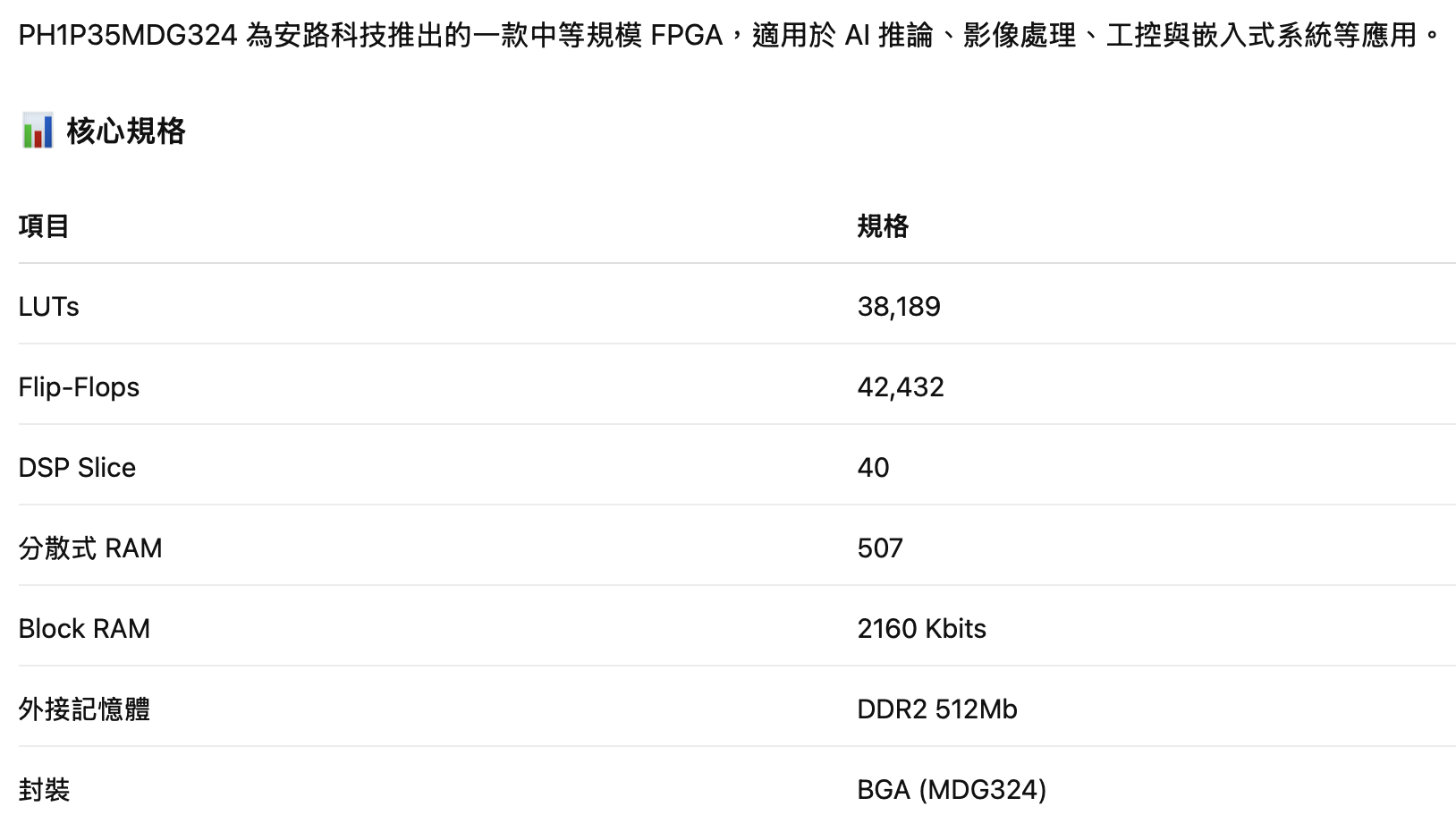1456x832 pixels.
Task: Click the 38,189 LUTs value
Action: click(x=899, y=307)
